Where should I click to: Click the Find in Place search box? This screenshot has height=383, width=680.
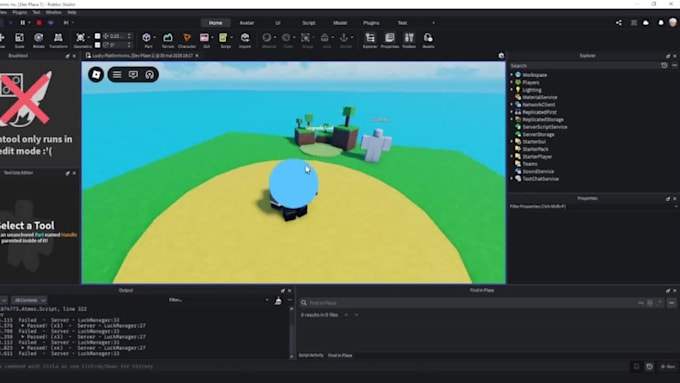(468, 303)
